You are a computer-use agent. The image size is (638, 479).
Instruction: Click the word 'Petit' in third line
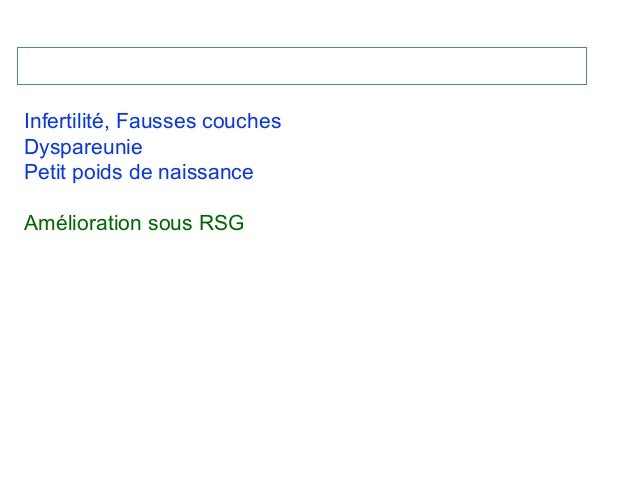coord(43,173)
